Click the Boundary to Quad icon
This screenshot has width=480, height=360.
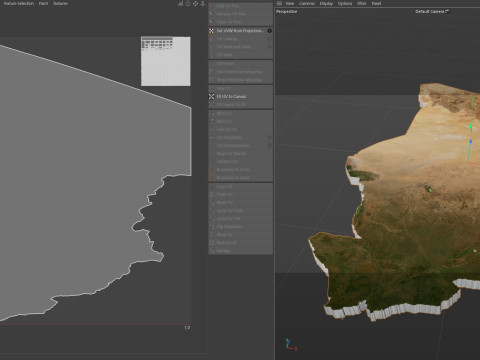pyautogui.click(x=211, y=178)
